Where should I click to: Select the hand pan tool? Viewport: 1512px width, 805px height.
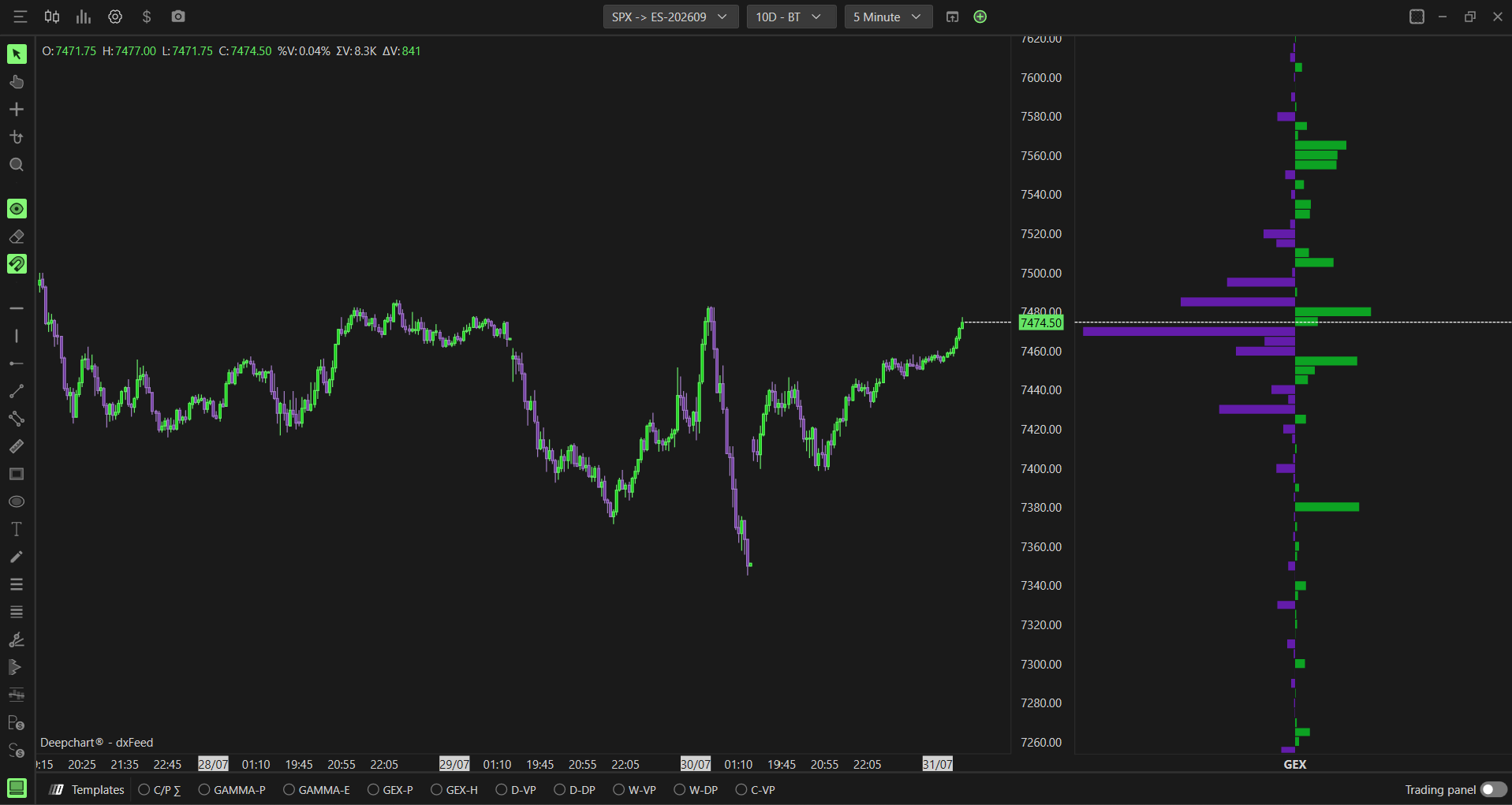point(17,82)
